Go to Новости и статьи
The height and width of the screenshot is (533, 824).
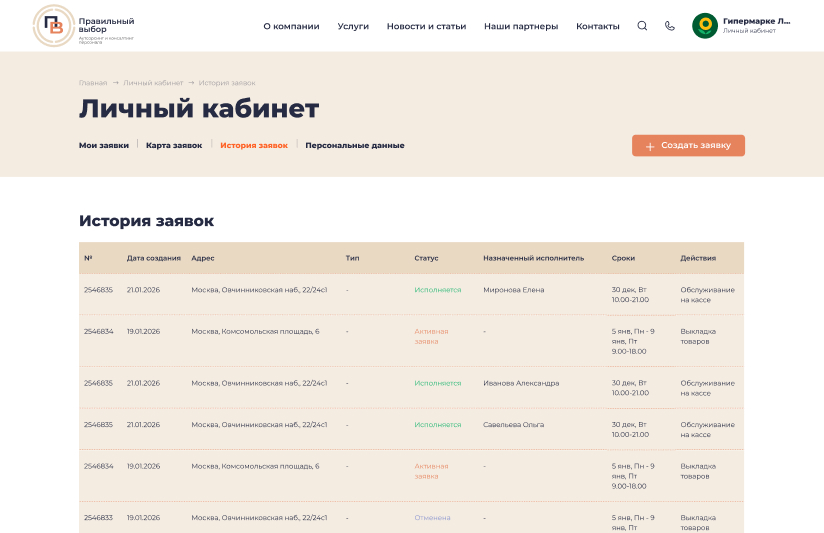pos(426,26)
